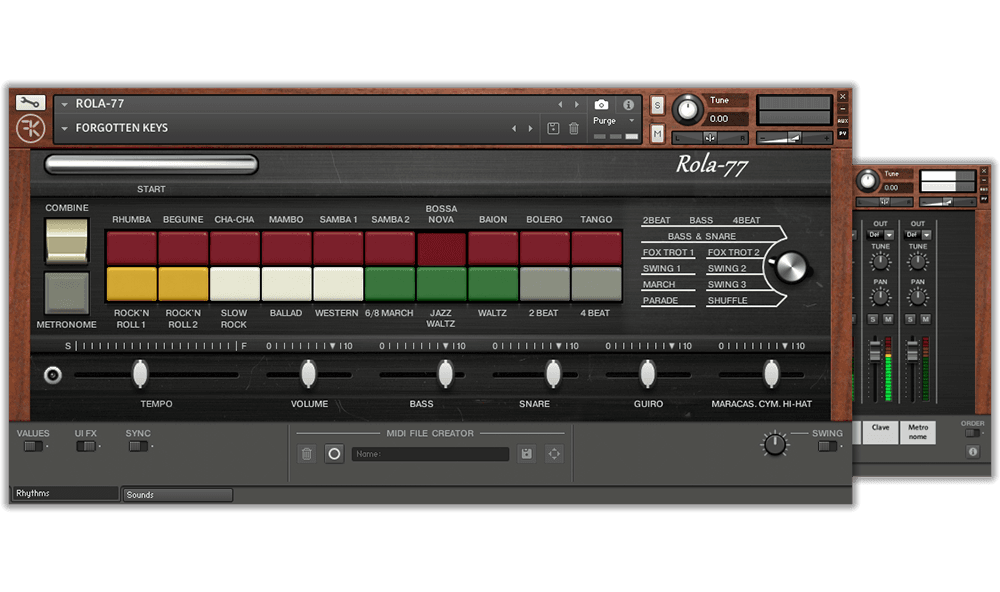Click the round tempo tap button left of Tempo

tap(52, 375)
